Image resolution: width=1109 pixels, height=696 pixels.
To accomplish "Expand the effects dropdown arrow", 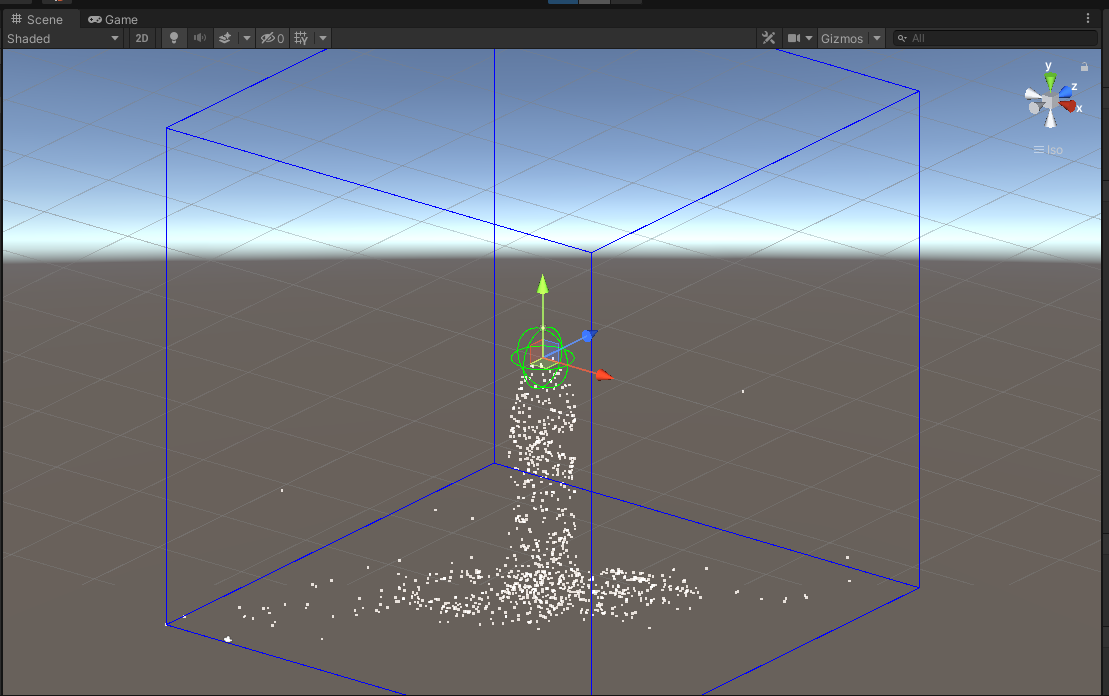I will click(x=246, y=38).
